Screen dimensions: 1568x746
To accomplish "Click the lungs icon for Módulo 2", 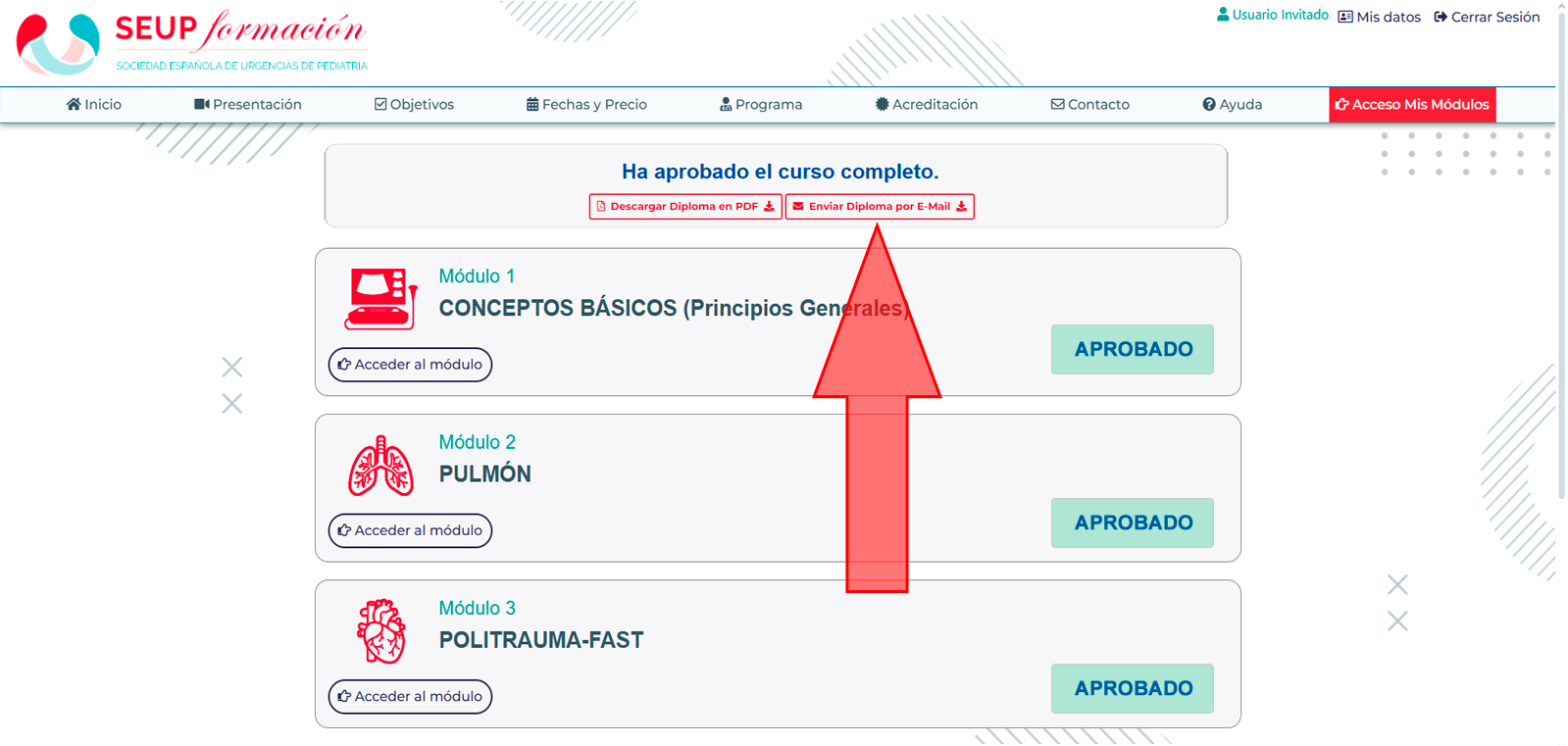I will point(380,466).
